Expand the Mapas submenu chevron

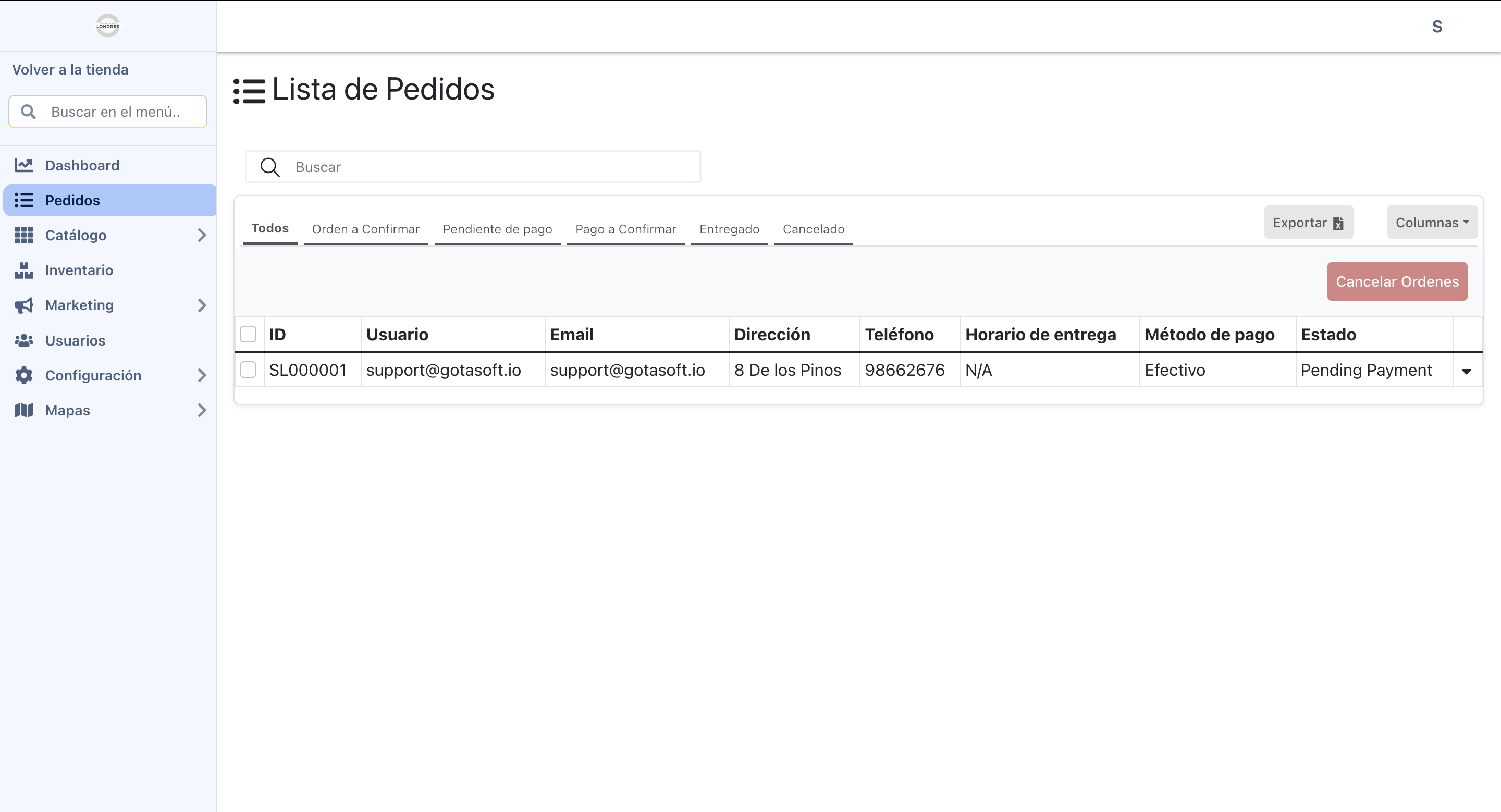pos(202,410)
